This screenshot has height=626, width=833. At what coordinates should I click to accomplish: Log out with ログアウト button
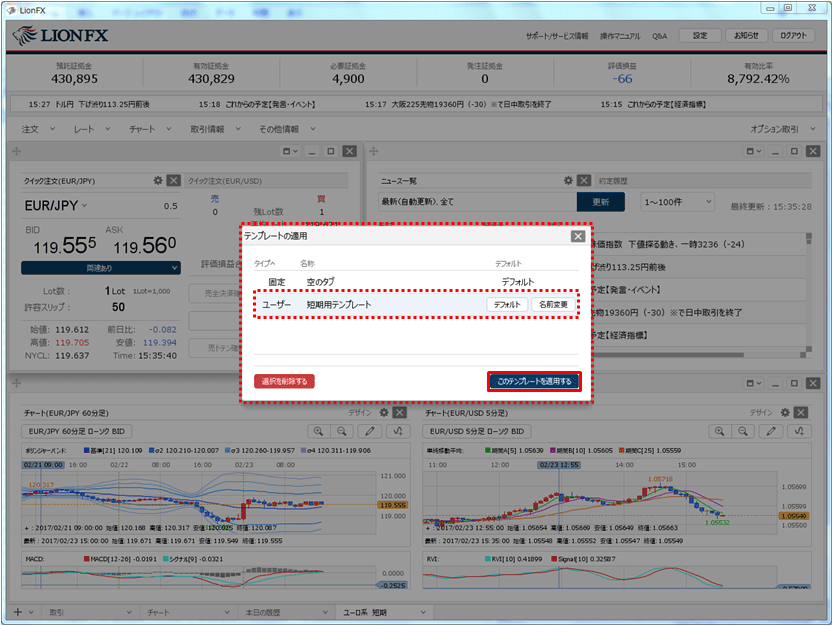794,36
